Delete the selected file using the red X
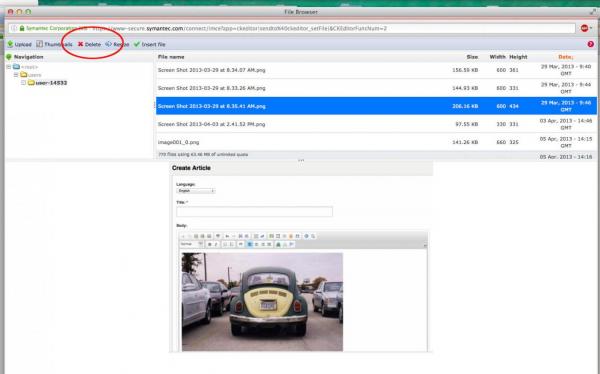The height and width of the screenshot is (374, 600). [89, 44]
